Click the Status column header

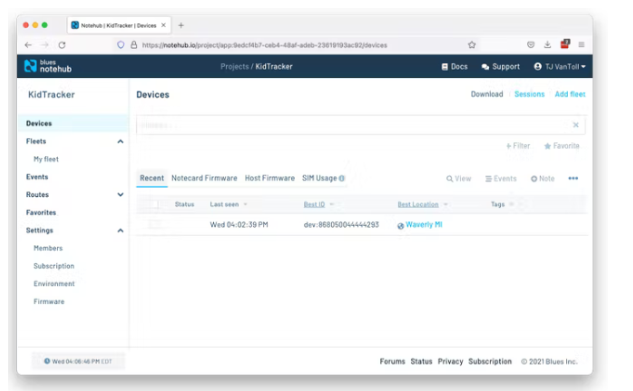click(x=184, y=205)
